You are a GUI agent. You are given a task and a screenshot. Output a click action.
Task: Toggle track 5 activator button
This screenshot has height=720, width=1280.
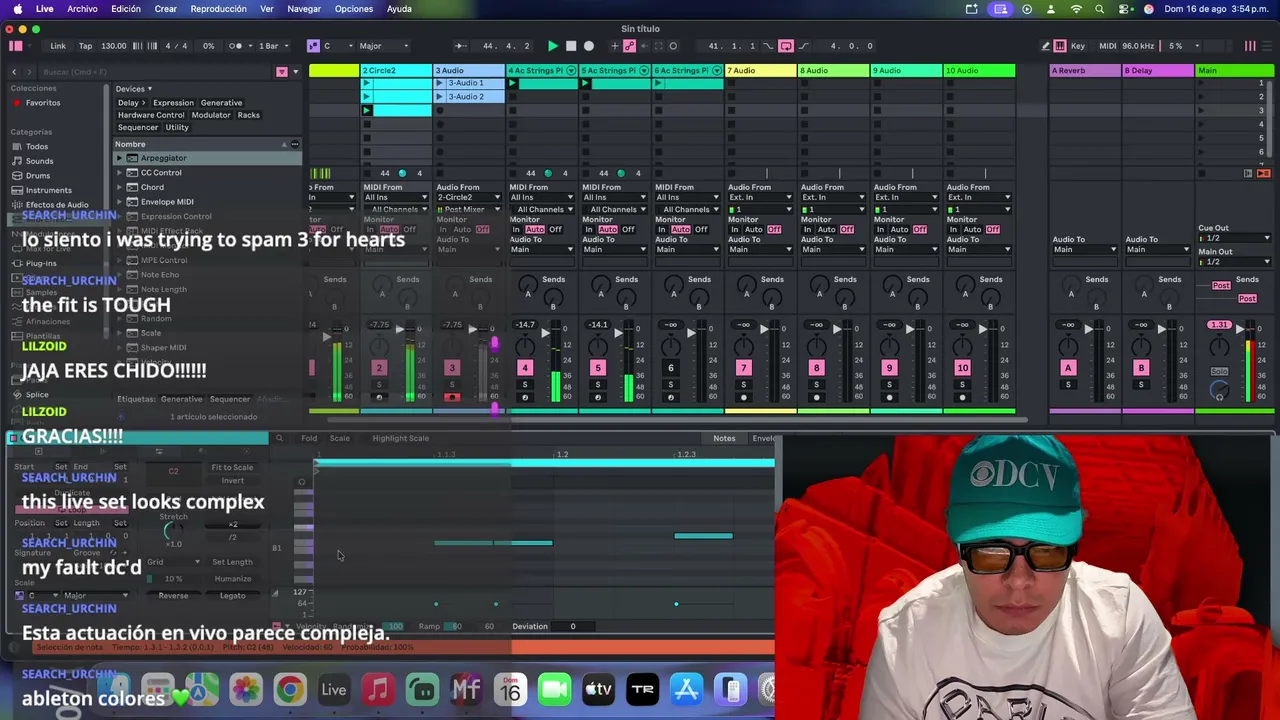point(597,368)
